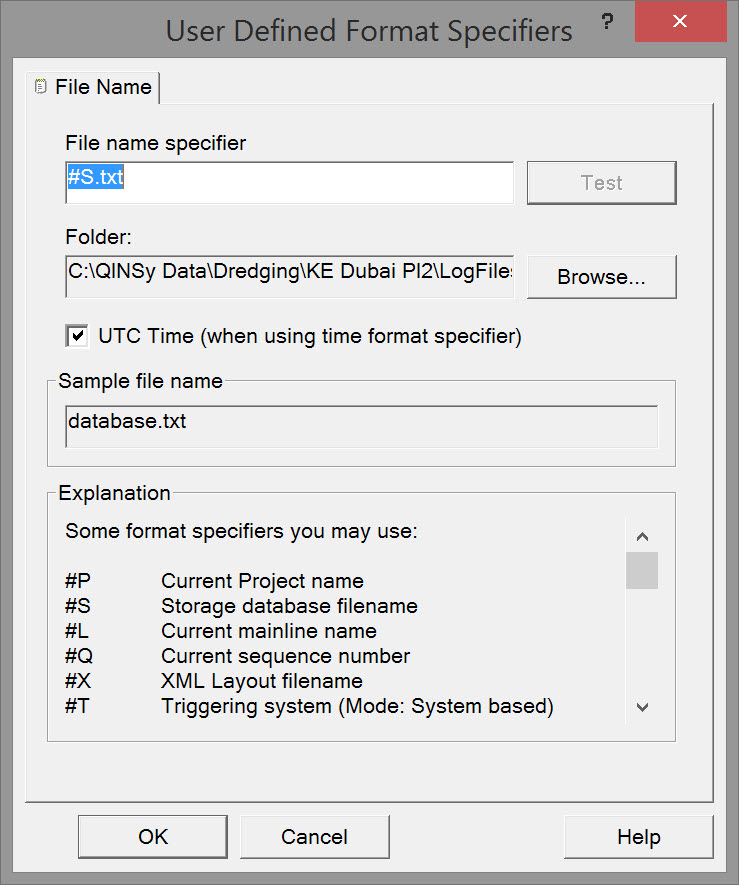Select the File Name tab
The height and width of the screenshot is (885, 739).
click(102, 87)
